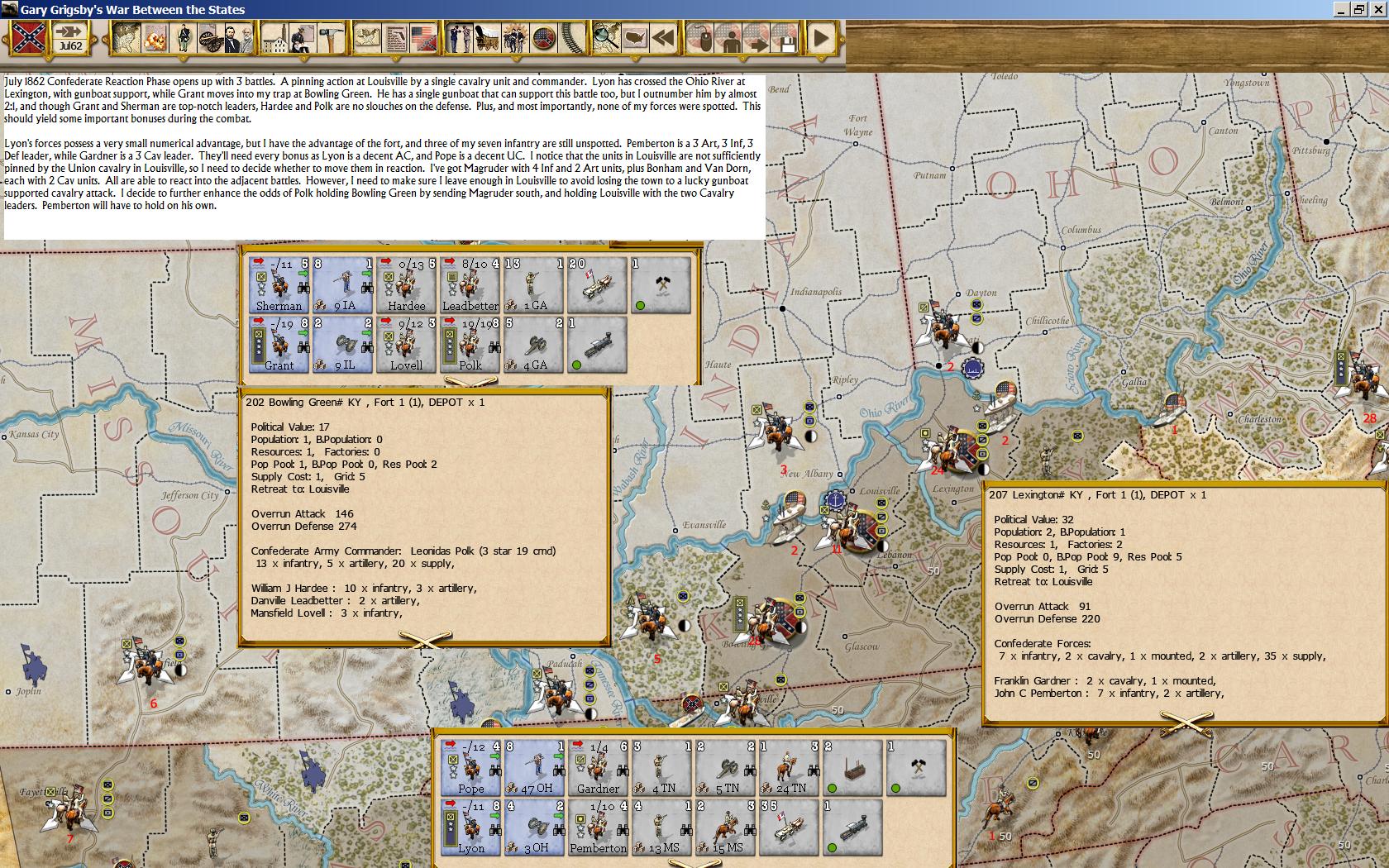Click the mouse preferences toolbar icon

701,38
